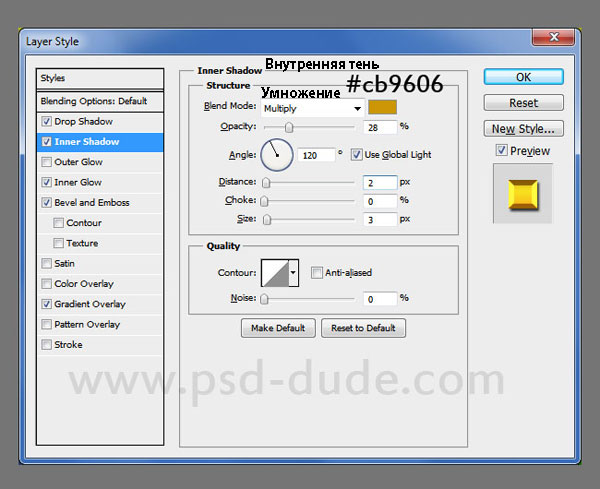Select the Color Overlay style row

(100, 284)
